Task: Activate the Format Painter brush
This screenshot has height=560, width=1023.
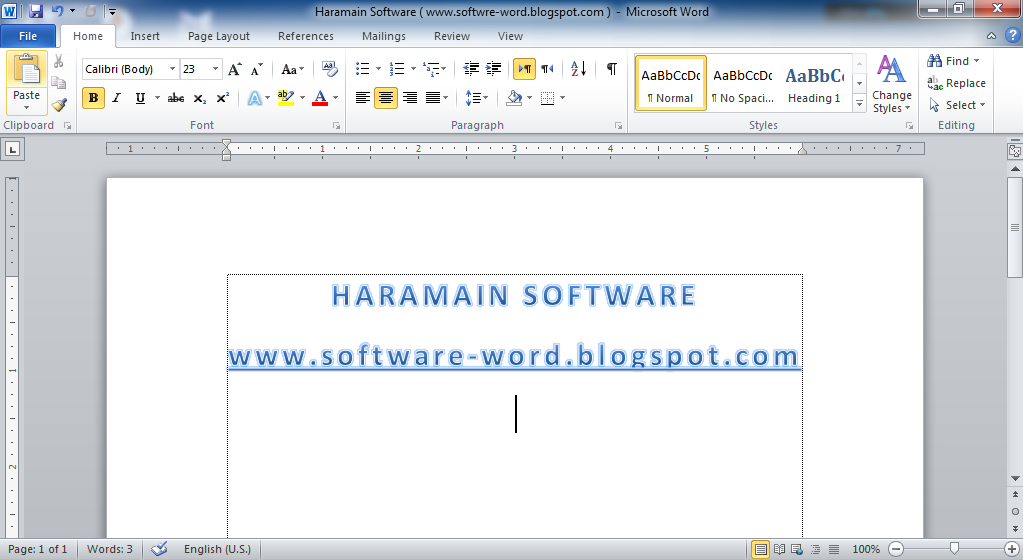Action: click(59, 104)
